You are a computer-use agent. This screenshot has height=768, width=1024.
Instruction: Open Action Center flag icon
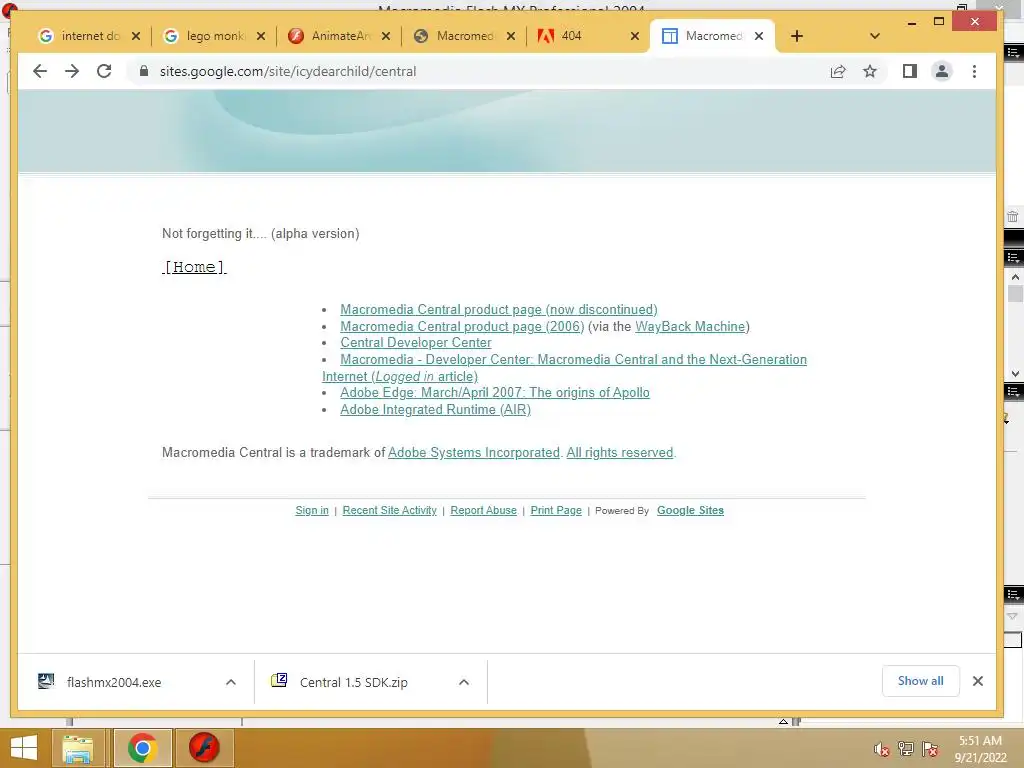pos(930,749)
